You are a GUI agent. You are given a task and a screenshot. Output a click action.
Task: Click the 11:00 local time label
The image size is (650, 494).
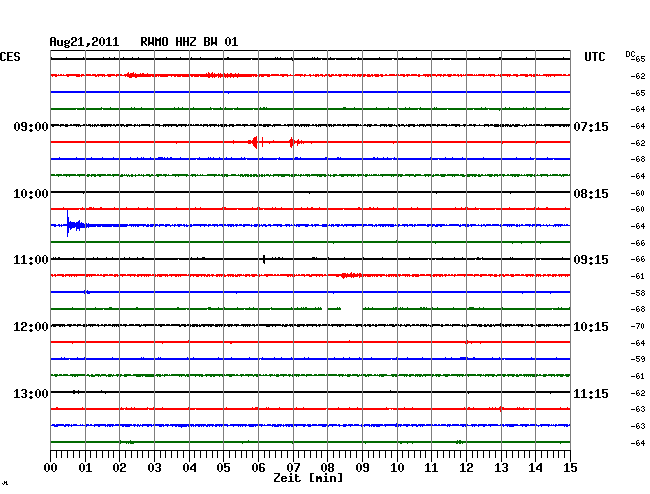pos(31,260)
